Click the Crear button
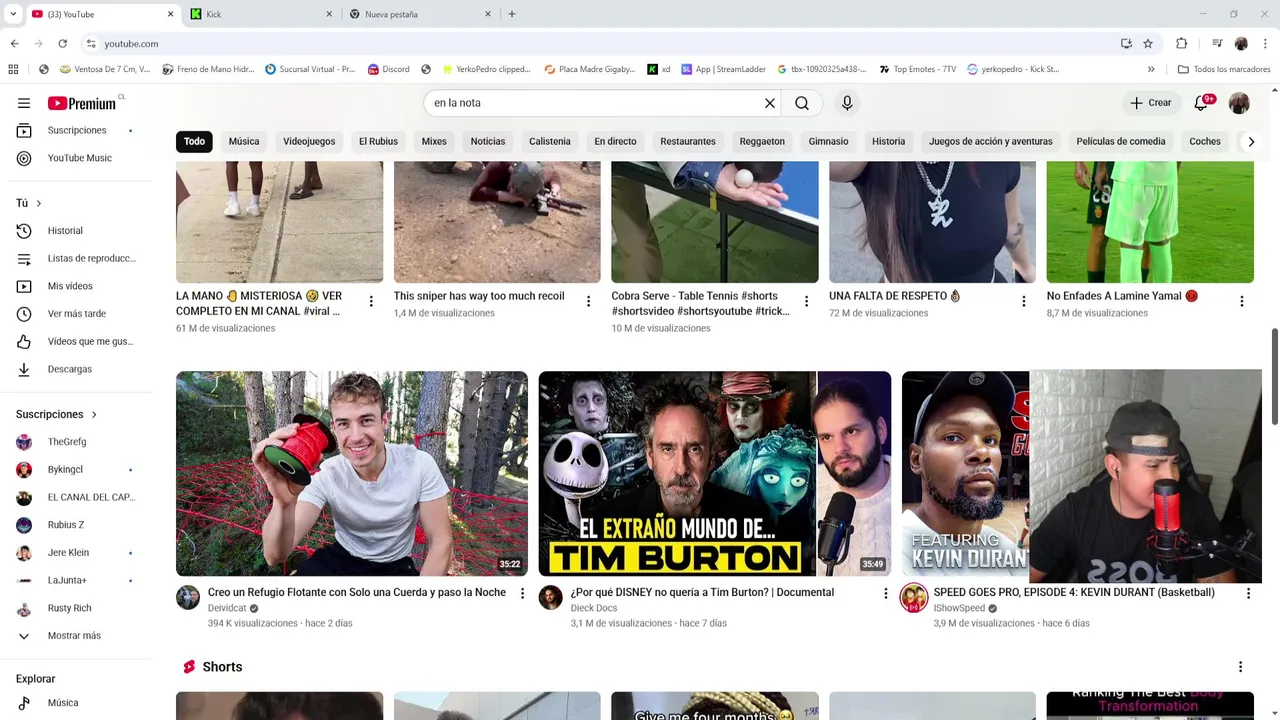This screenshot has height=720, width=1280. pyautogui.click(x=1150, y=103)
